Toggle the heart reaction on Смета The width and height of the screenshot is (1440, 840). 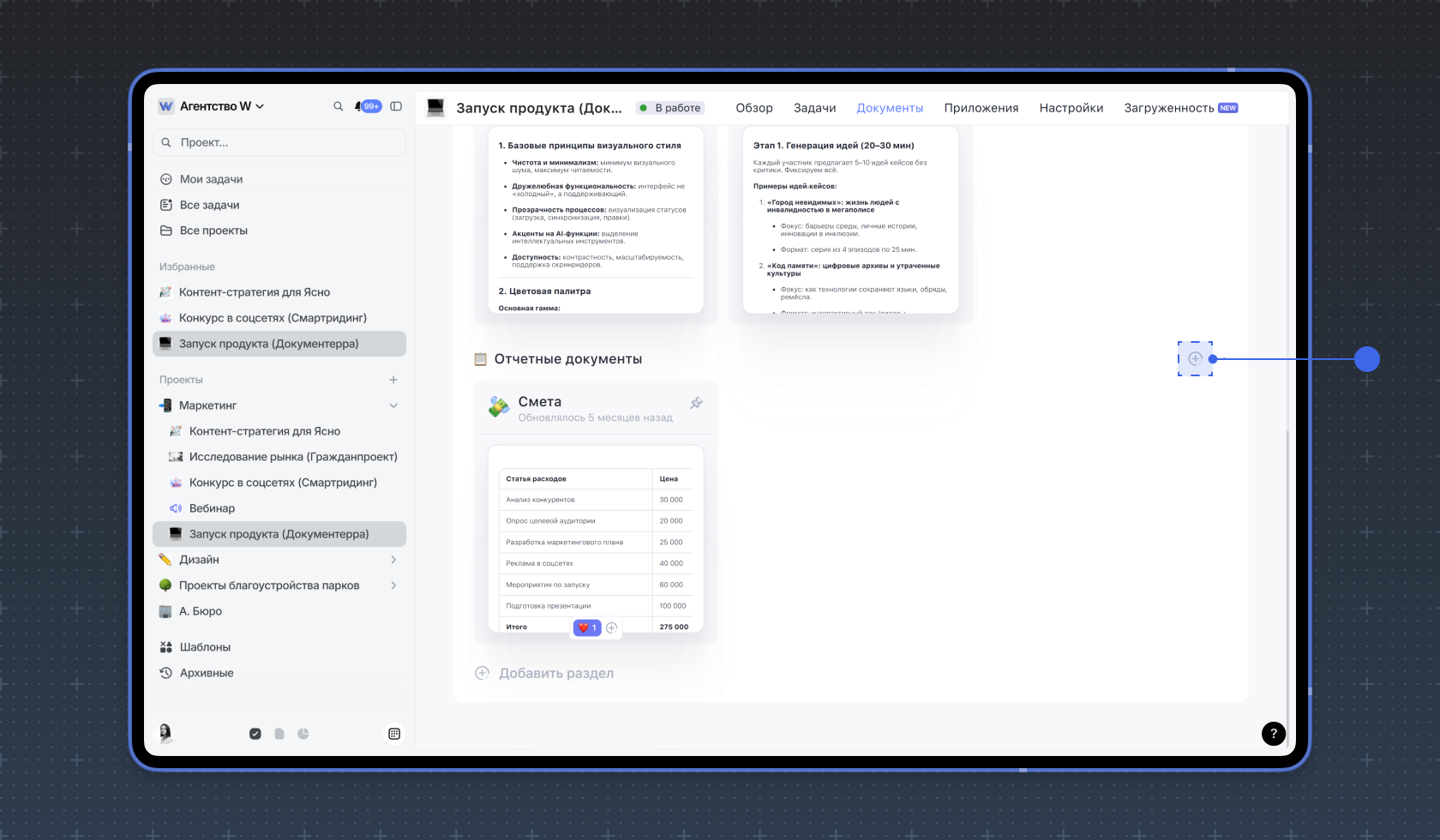point(587,627)
